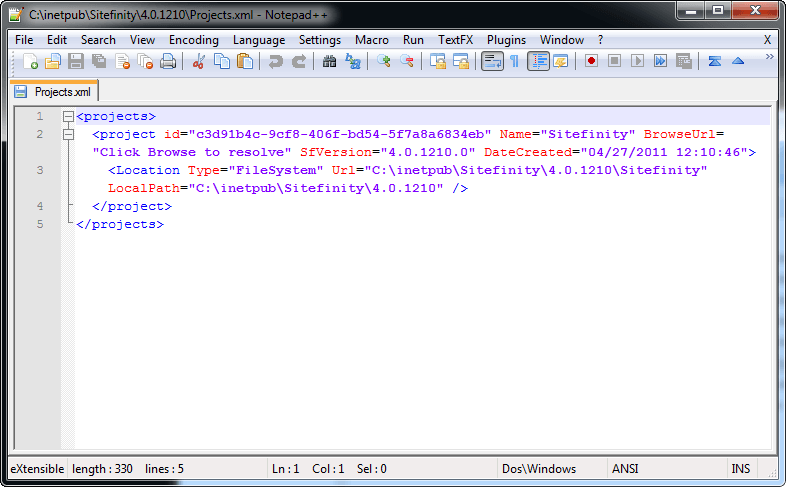Viewport: 786px width, 487px height.
Task: Click the closing </projects> tag on line 5
Action: (119, 225)
